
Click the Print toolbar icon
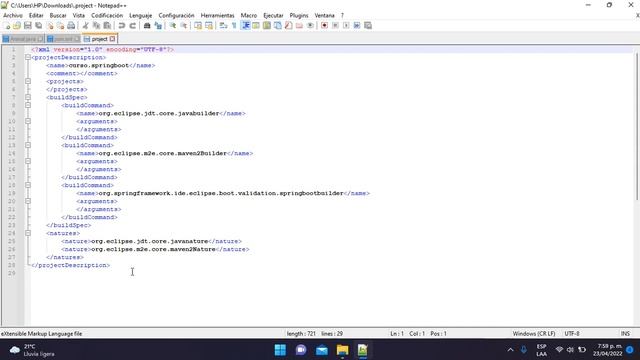tap(71, 26)
